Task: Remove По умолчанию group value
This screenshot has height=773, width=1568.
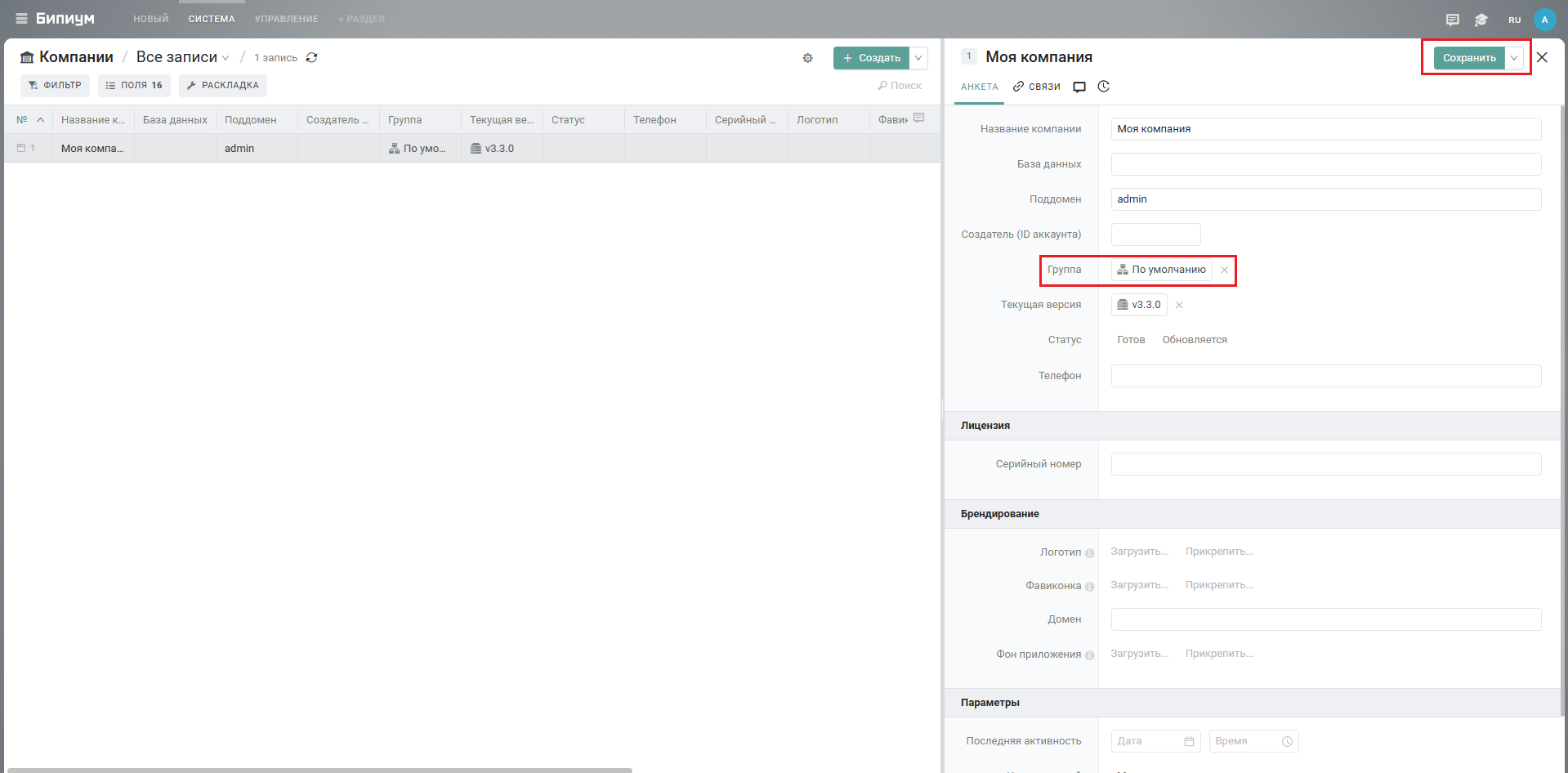Action: click(x=1224, y=270)
